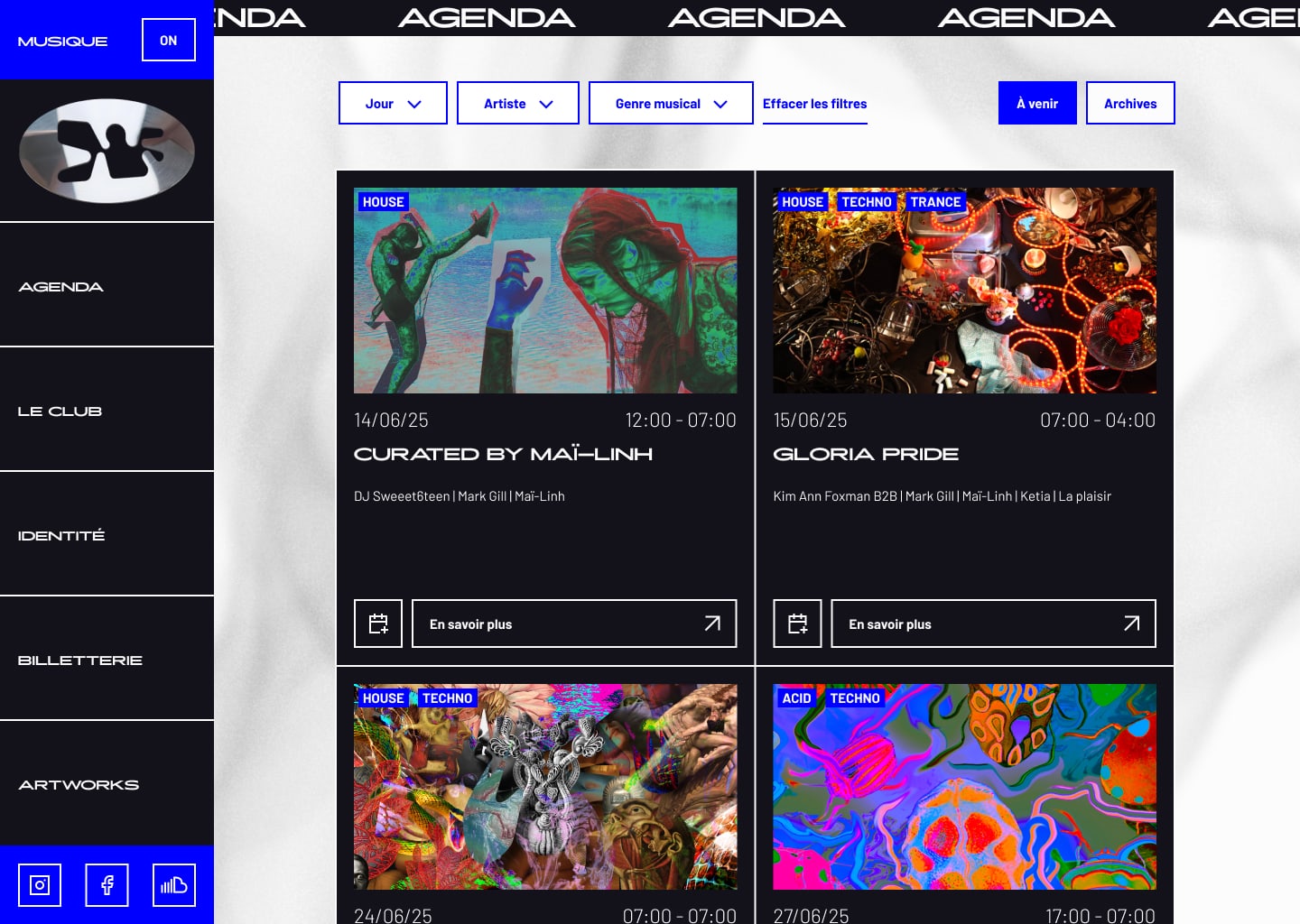This screenshot has height=924, width=1300.
Task: Open the Acid Techno event thumbnail
Action: (x=964, y=787)
